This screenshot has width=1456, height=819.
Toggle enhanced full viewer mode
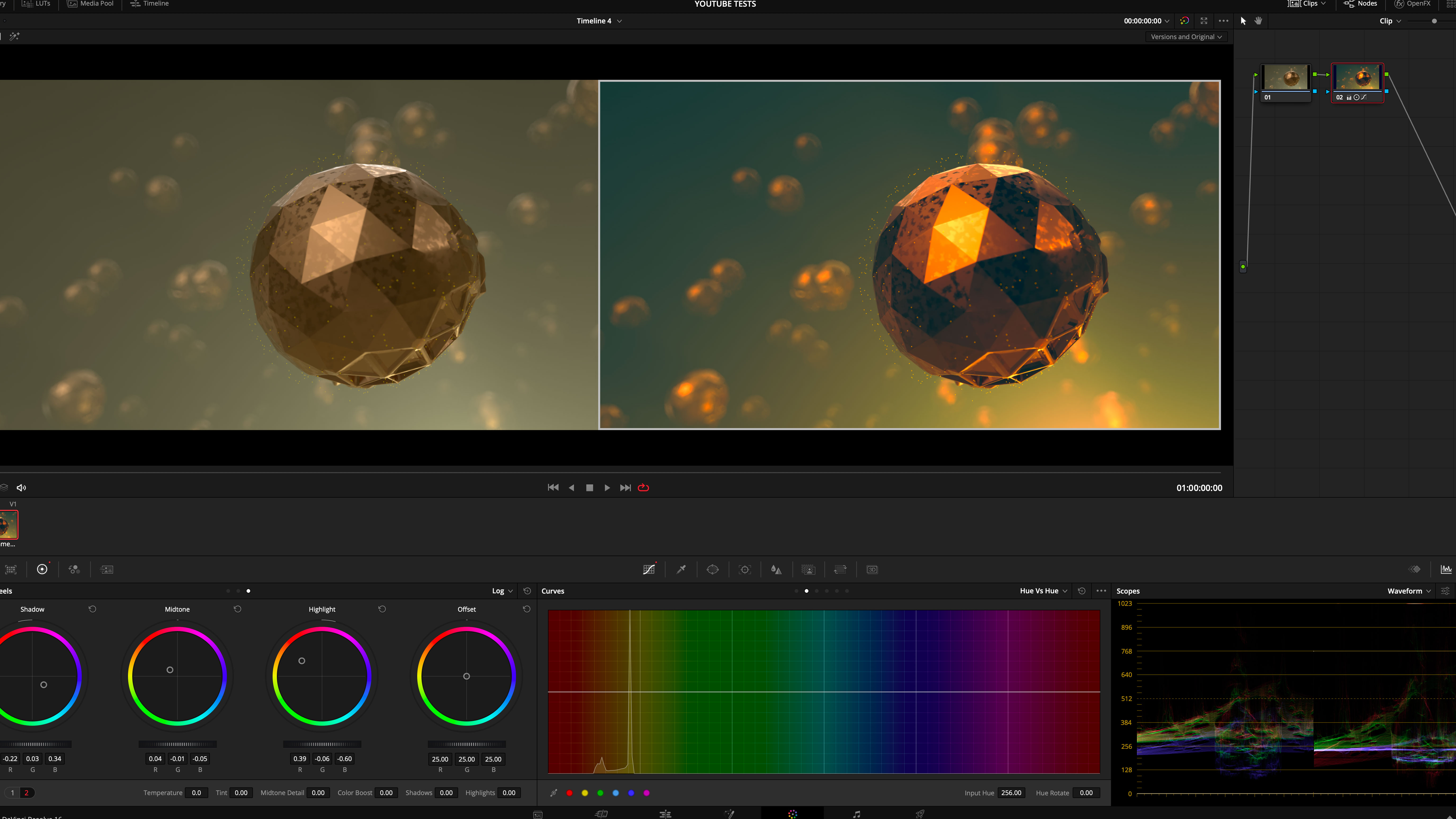click(x=1204, y=21)
